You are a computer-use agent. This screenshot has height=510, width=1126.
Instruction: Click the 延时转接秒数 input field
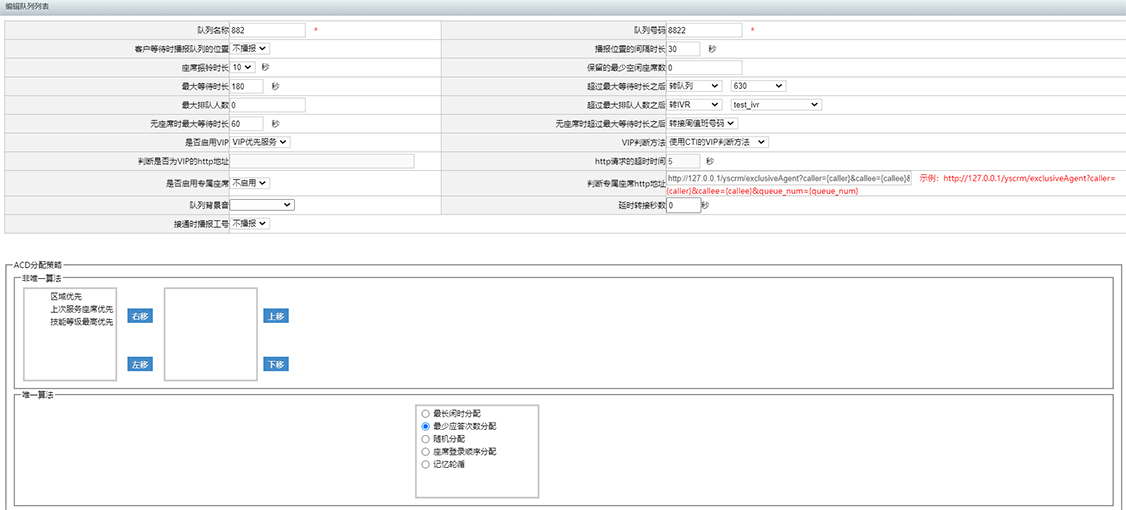pos(683,205)
